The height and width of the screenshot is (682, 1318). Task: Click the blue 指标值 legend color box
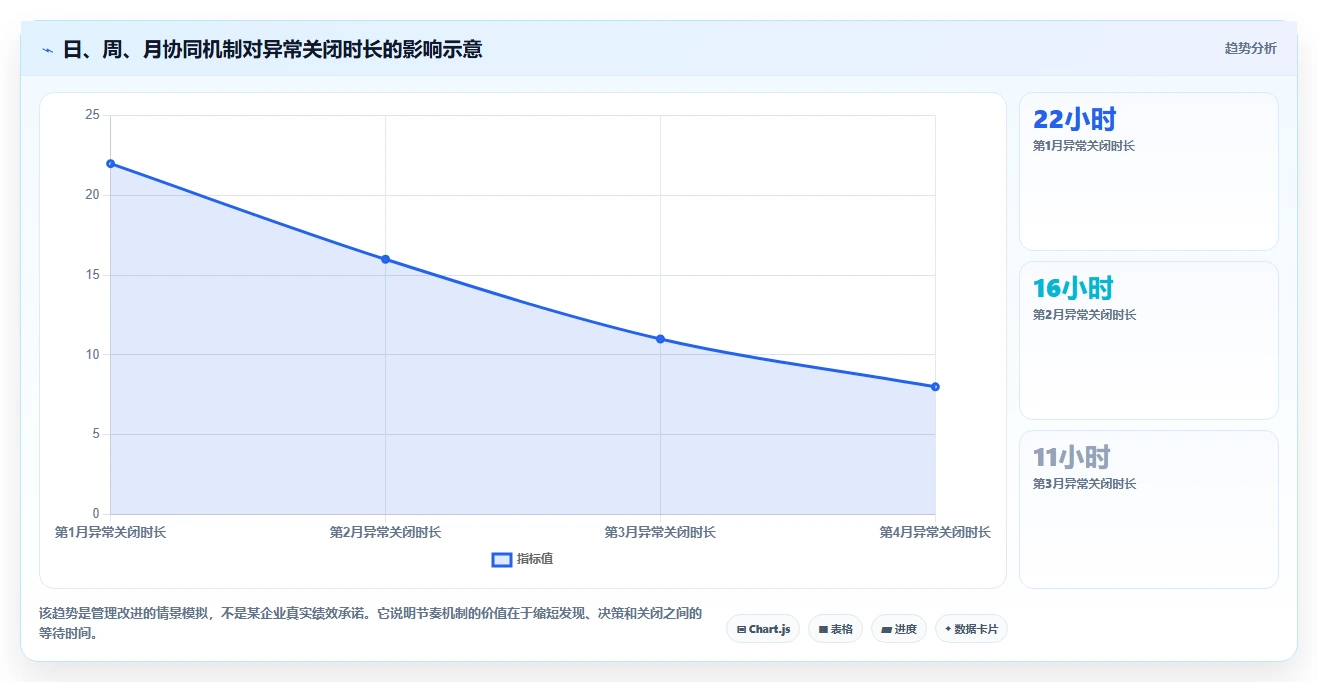tap(502, 559)
